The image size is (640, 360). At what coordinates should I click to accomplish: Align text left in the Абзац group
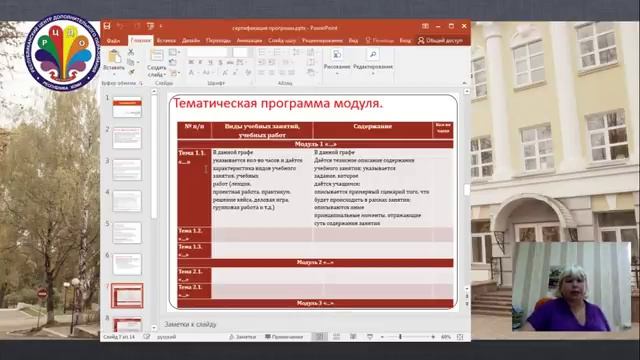pyautogui.click(x=262, y=73)
